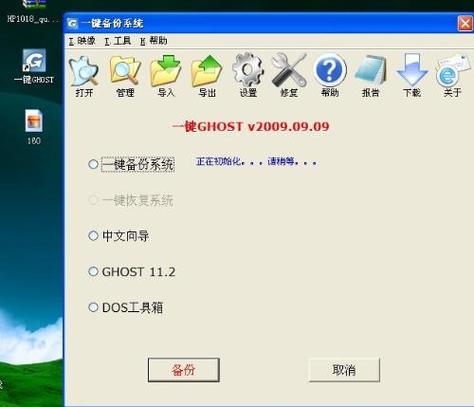The height and width of the screenshot is (407, 474).
Task: Close the 一键备份系统 window
Action: 465,23
